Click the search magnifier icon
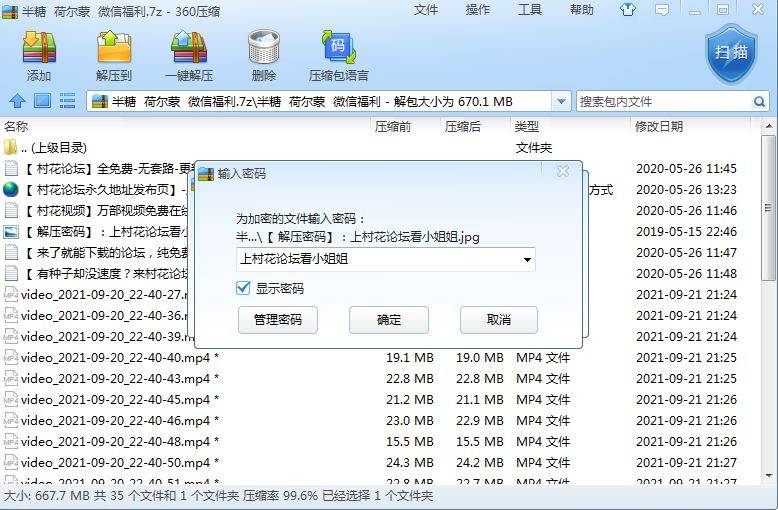 click(x=759, y=101)
